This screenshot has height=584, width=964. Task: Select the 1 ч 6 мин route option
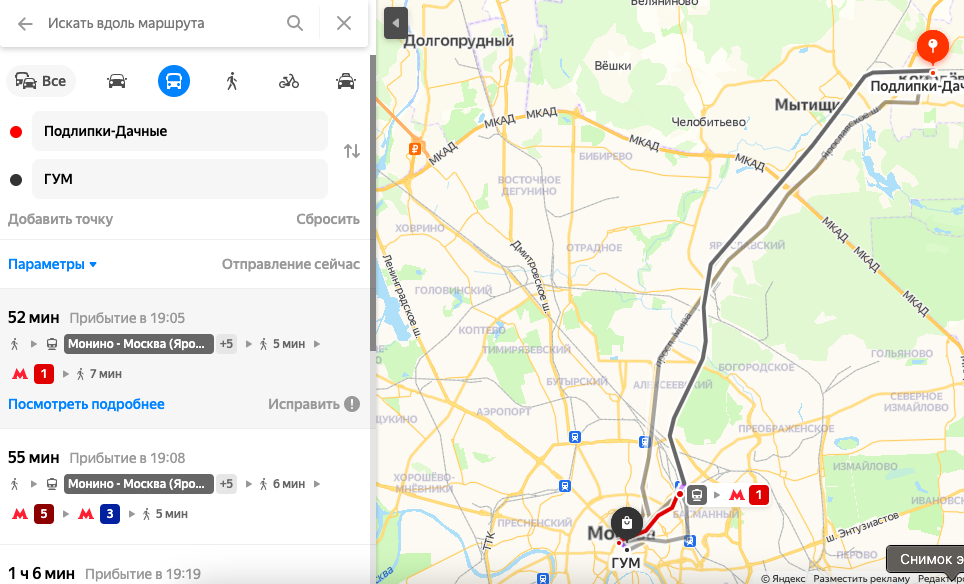[x=184, y=566]
